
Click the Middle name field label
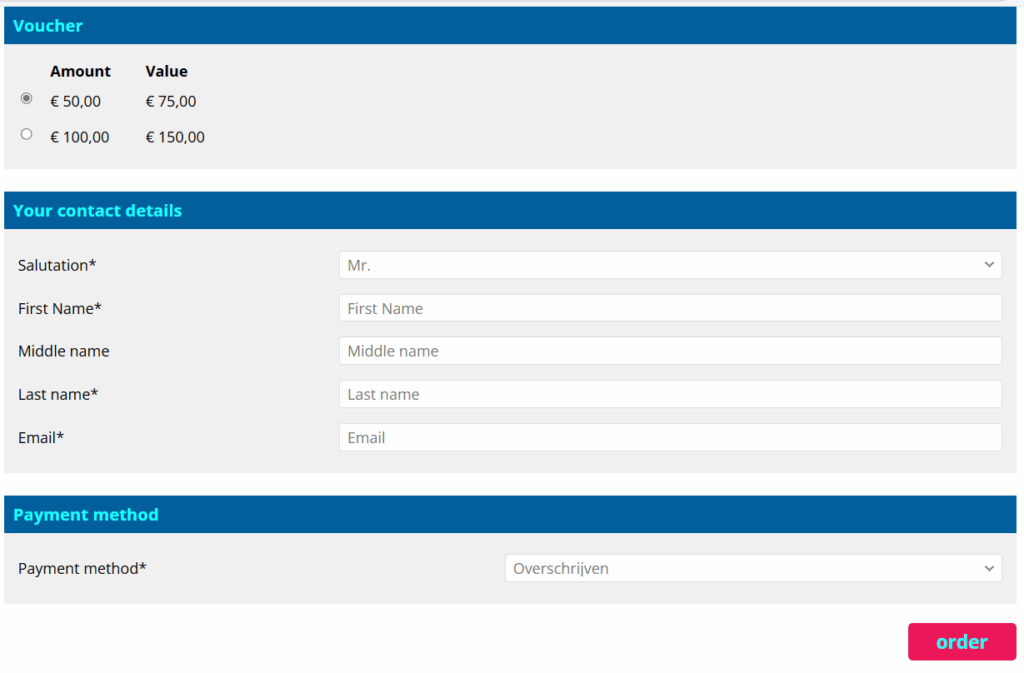tap(63, 351)
